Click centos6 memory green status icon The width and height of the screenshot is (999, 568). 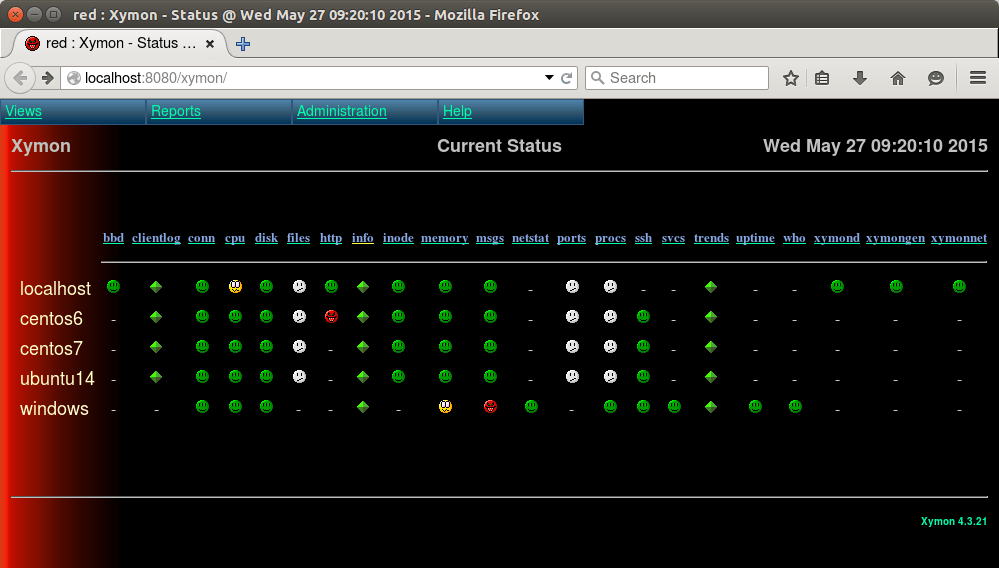click(445, 316)
